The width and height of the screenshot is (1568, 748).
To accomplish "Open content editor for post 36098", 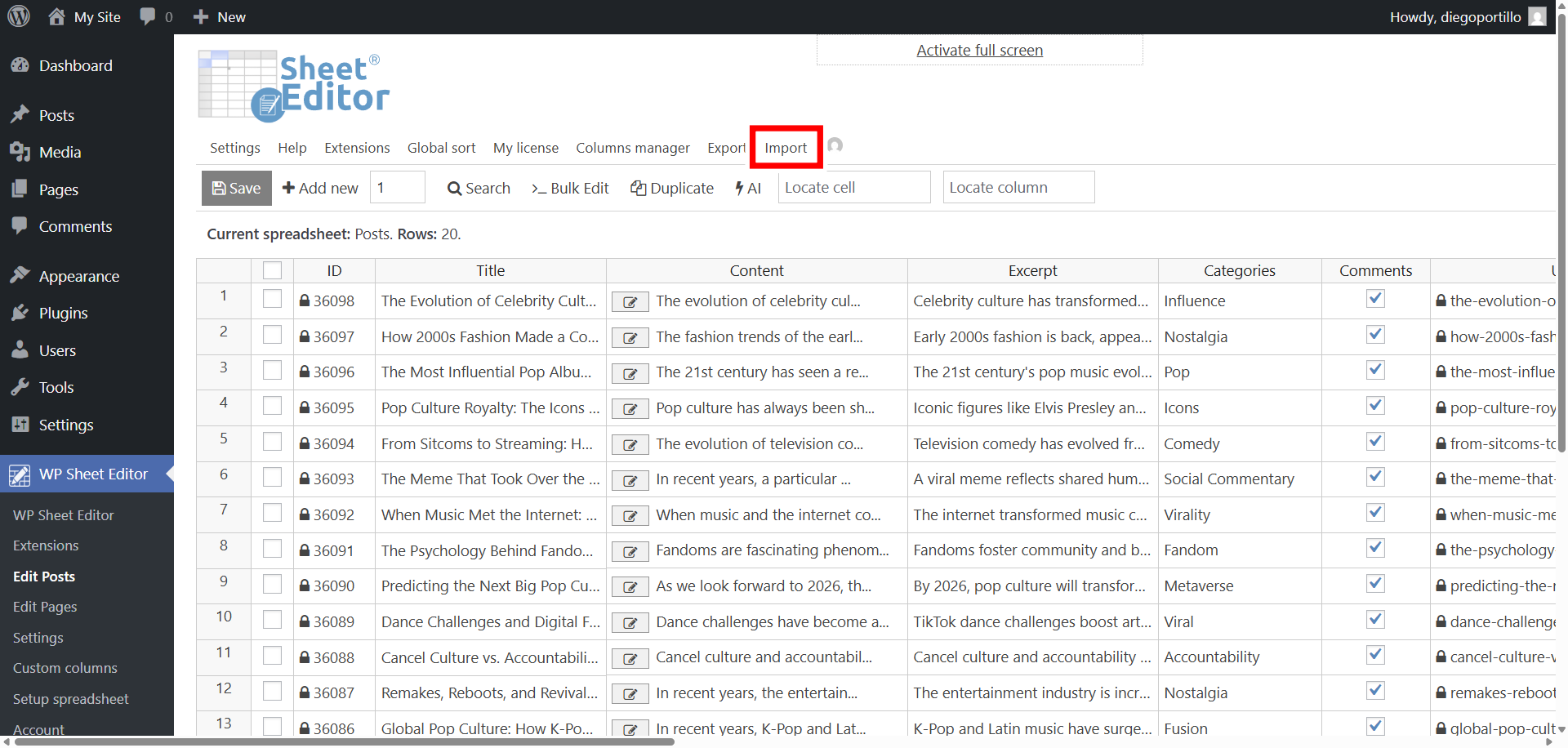I will 630,302.
